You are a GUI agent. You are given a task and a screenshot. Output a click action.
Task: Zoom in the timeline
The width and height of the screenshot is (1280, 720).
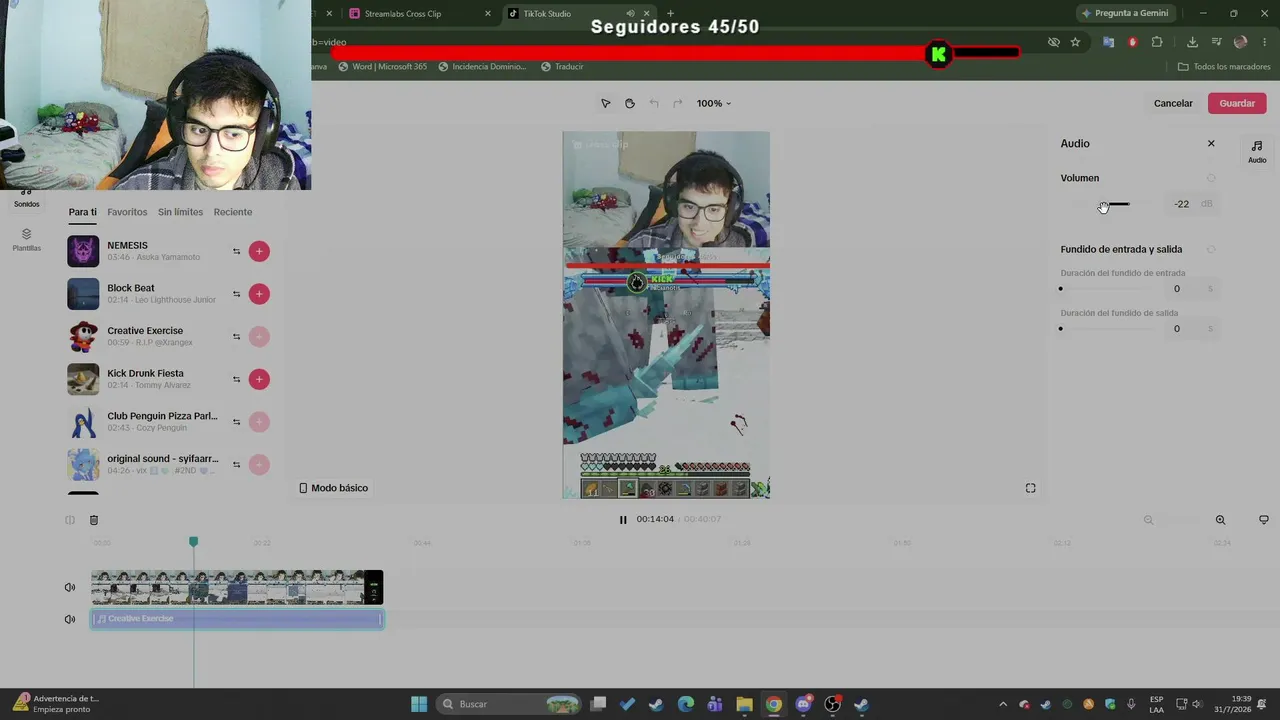click(1220, 520)
